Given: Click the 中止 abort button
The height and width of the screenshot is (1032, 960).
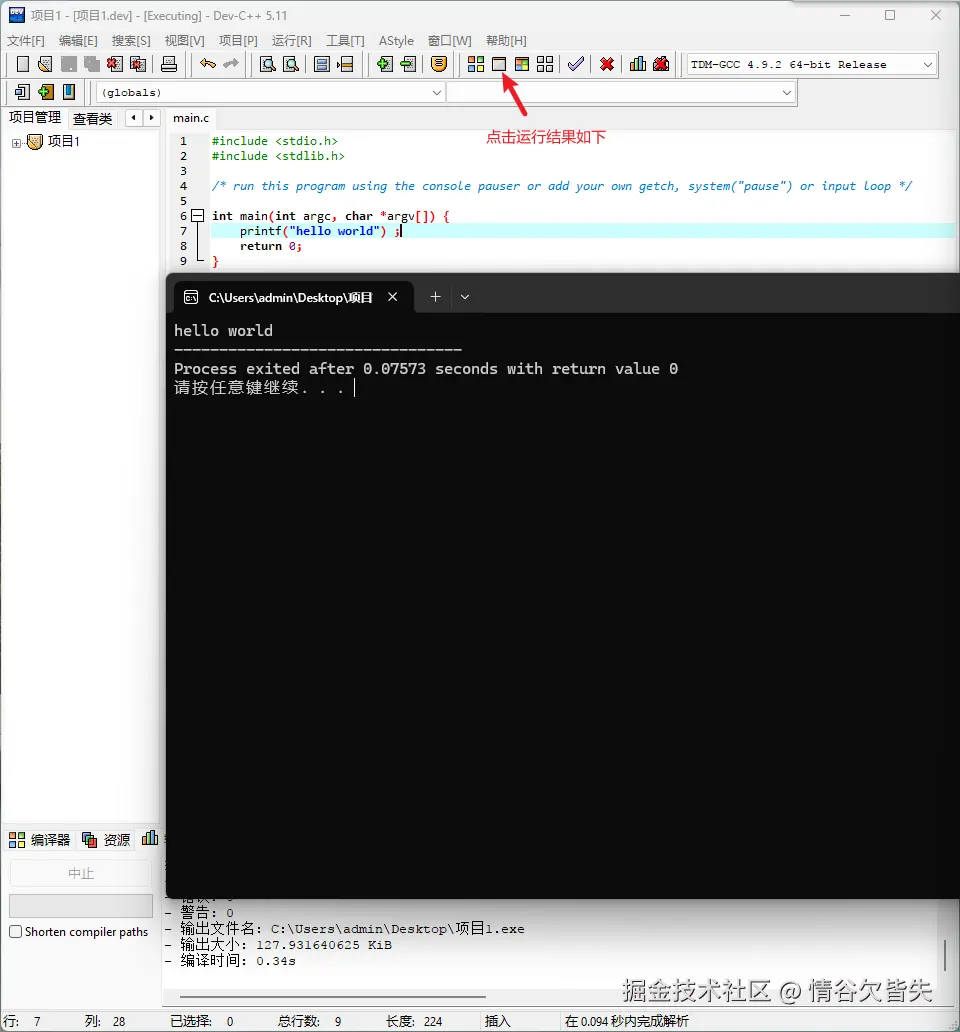Looking at the screenshot, I should [81, 873].
